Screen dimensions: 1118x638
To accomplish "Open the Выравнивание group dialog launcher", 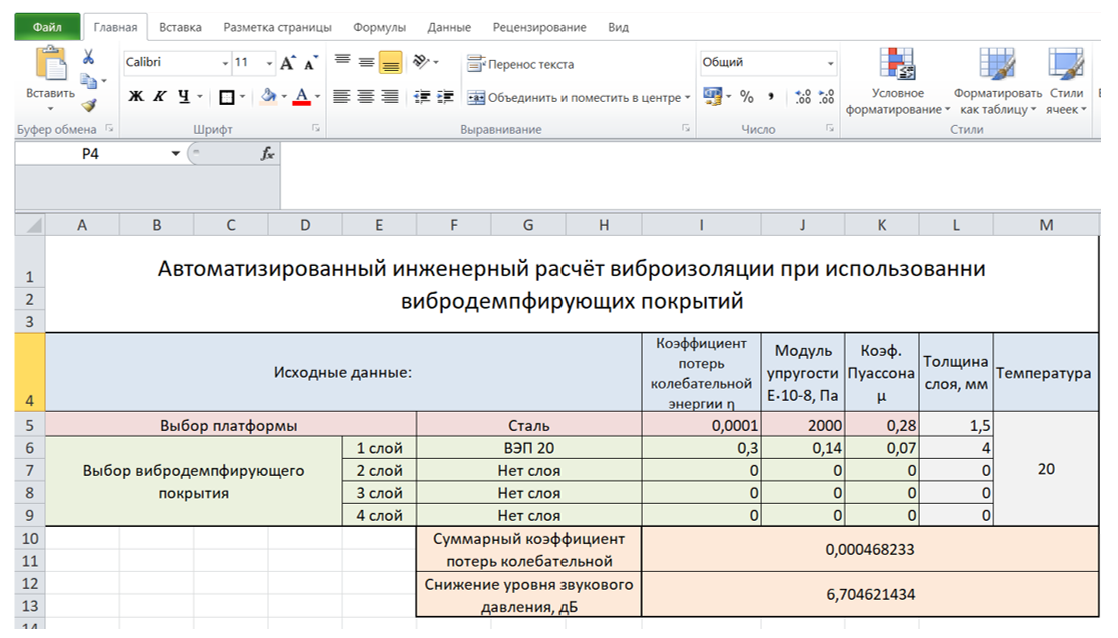I will tap(686, 128).
